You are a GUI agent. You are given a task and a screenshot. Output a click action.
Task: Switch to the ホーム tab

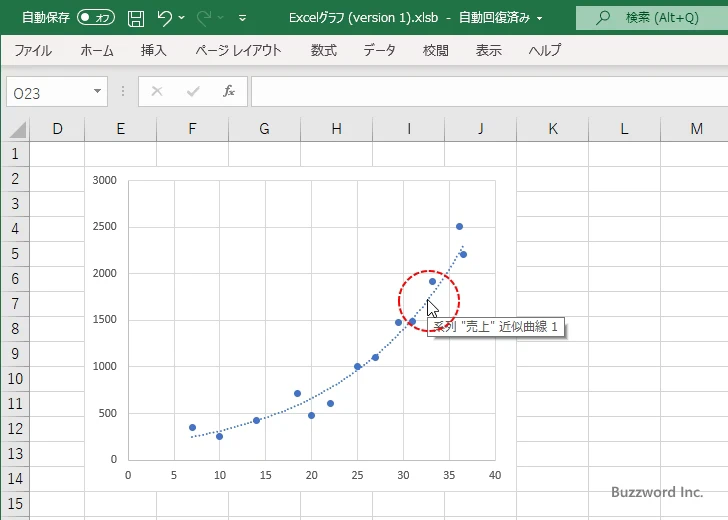[x=97, y=50]
